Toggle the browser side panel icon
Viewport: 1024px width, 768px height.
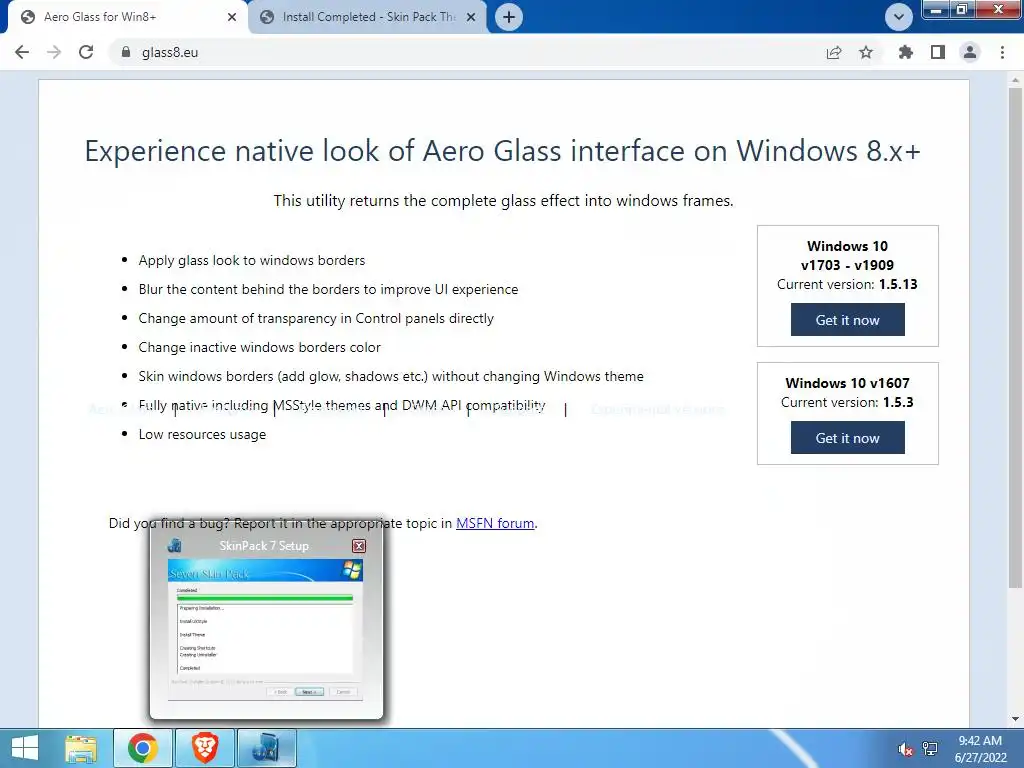[x=938, y=52]
